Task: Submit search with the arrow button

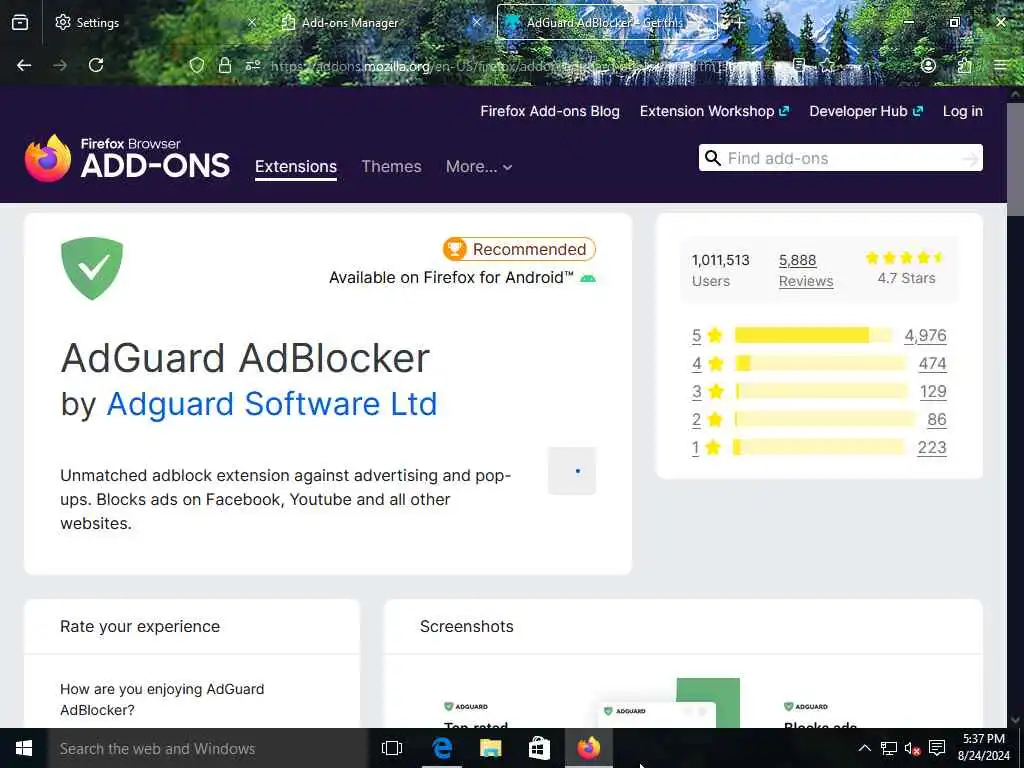Action: 971,158
